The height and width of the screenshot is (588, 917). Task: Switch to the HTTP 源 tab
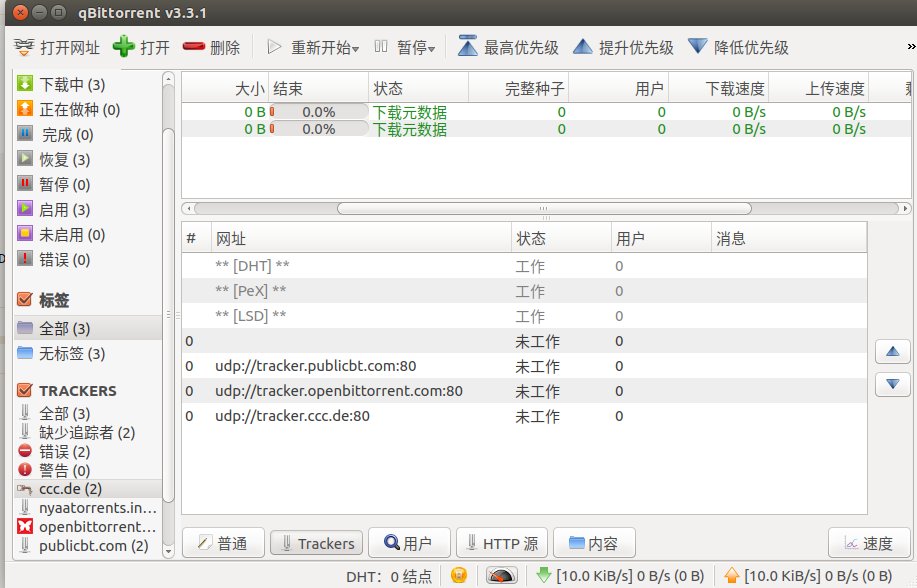(502, 543)
